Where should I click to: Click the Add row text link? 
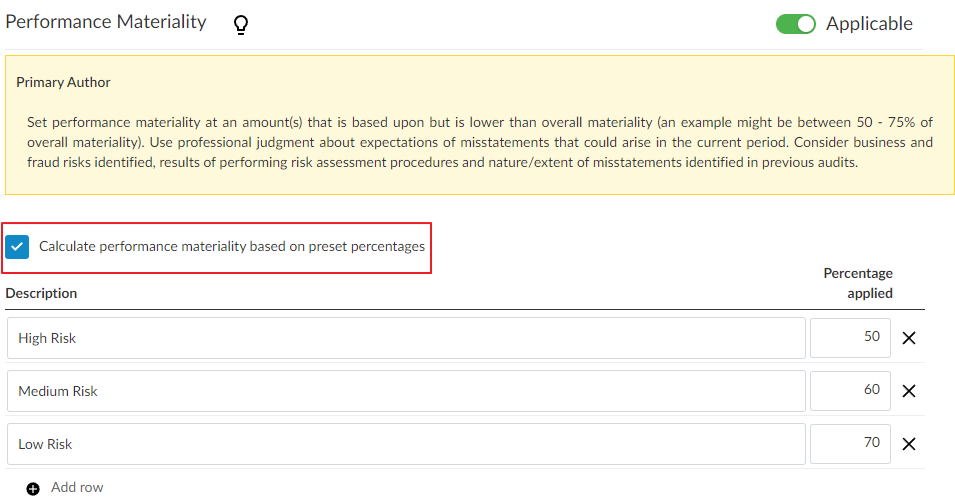[x=77, y=488]
